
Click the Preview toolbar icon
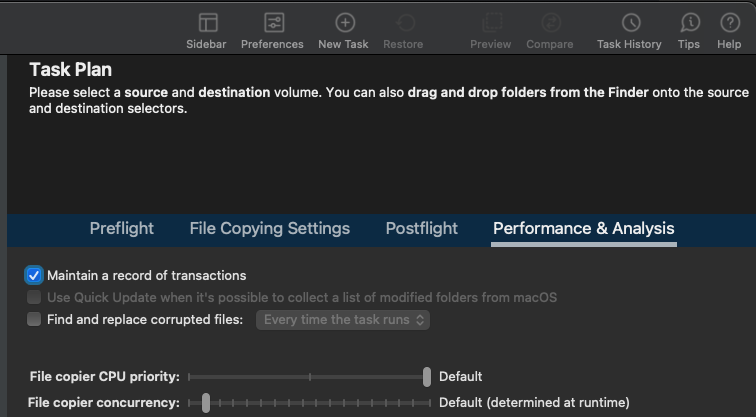coord(490,23)
